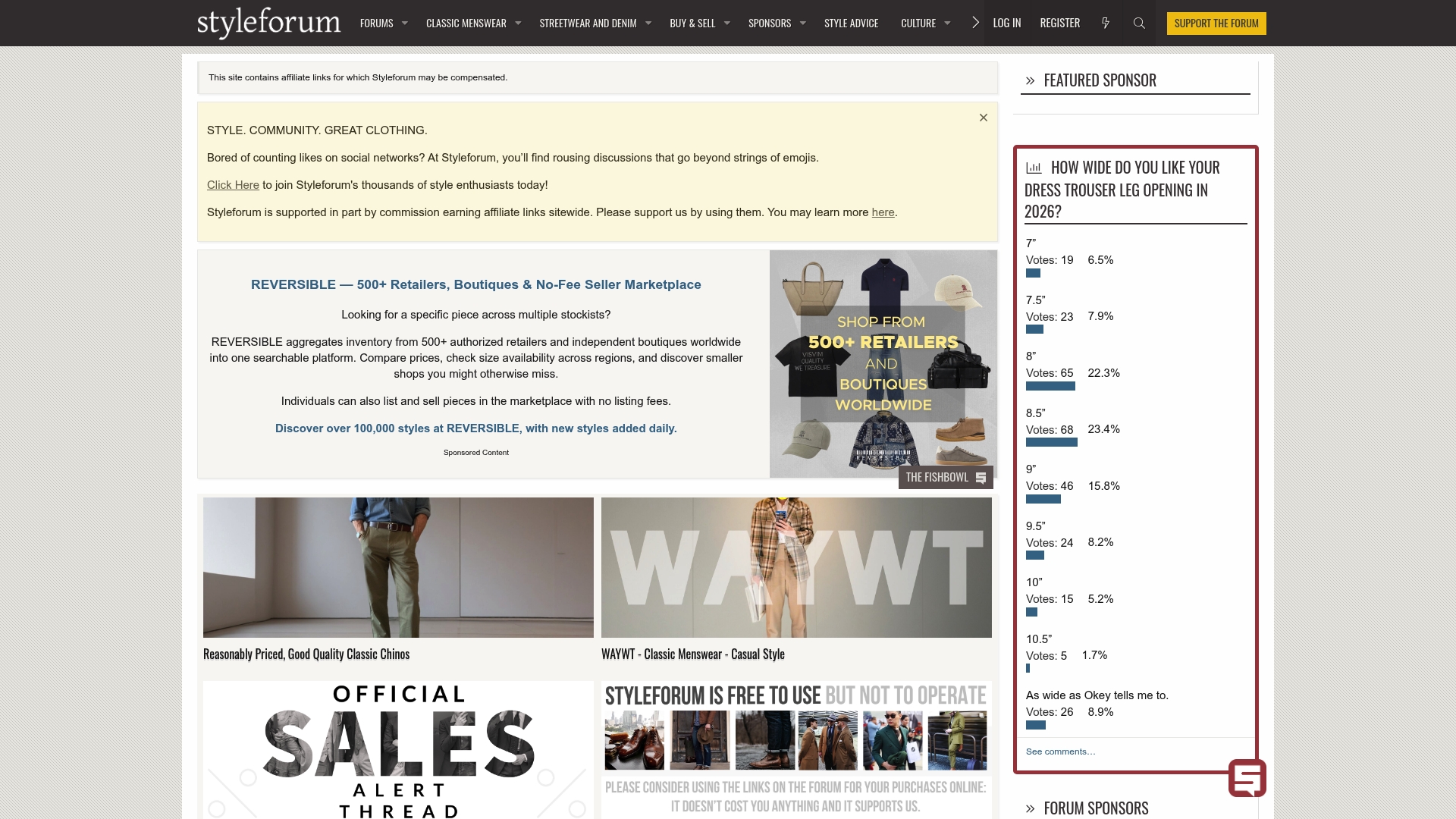This screenshot has width=1456, height=819.
Task: Expand the Streetwear and Denim dropdown arrow
Action: pyautogui.click(x=648, y=23)
